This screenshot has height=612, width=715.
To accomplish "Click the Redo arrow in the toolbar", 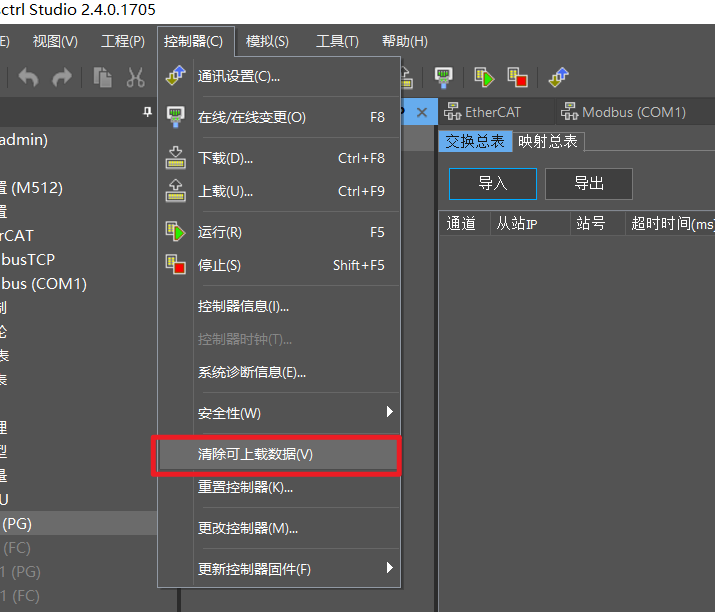I will [62, 77].
